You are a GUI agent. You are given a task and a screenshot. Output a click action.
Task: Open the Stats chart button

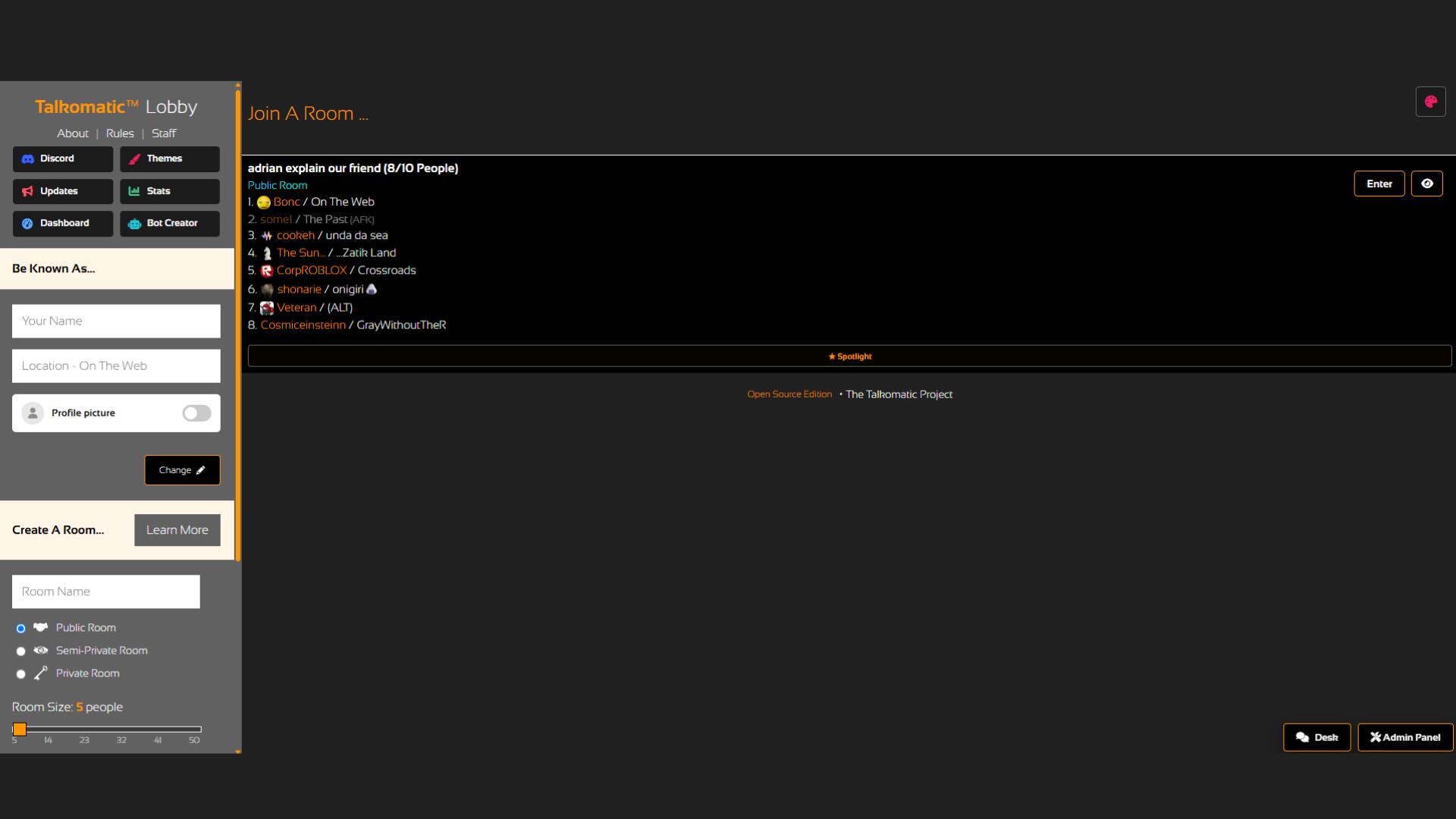(170, 191)
